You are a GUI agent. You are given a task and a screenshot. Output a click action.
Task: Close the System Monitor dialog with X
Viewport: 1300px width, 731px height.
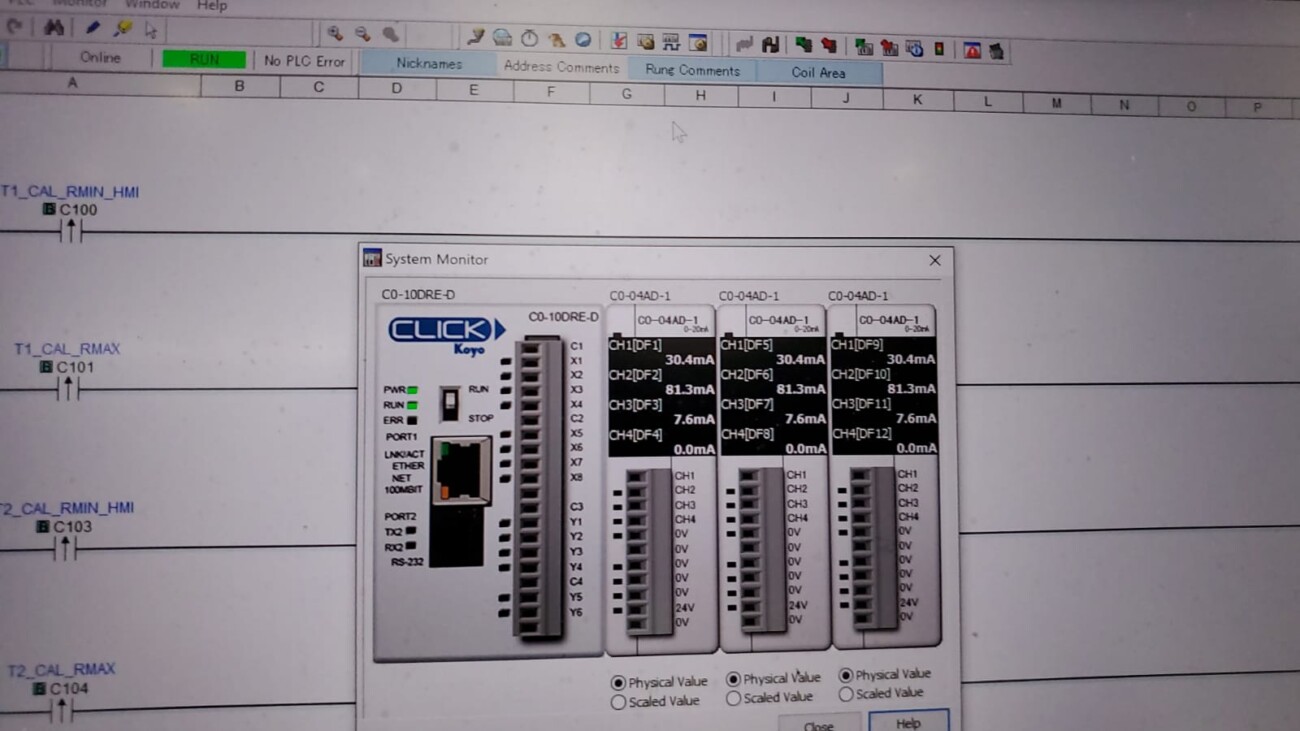point(934,260)
